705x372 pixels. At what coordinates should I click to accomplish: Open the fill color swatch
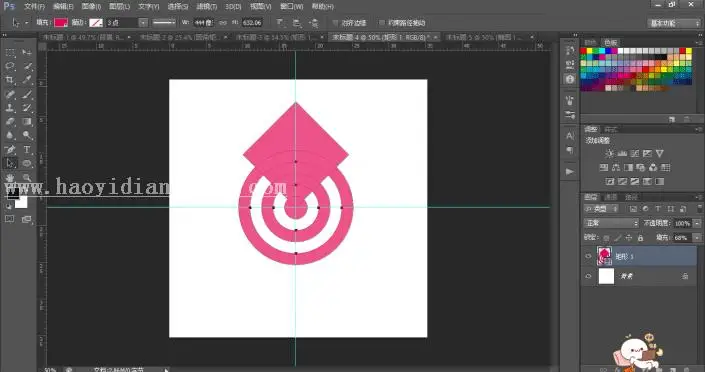[x=61, y=23]
